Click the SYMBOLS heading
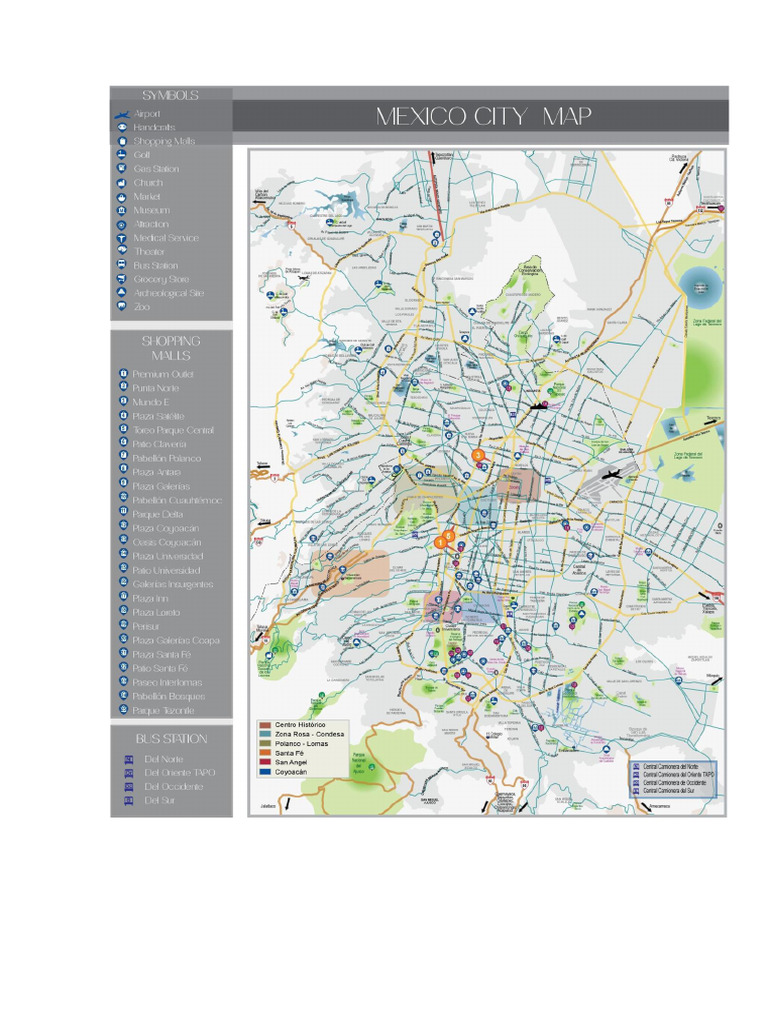The width and height of the screenshot is (768, 1024). (170, 95)
